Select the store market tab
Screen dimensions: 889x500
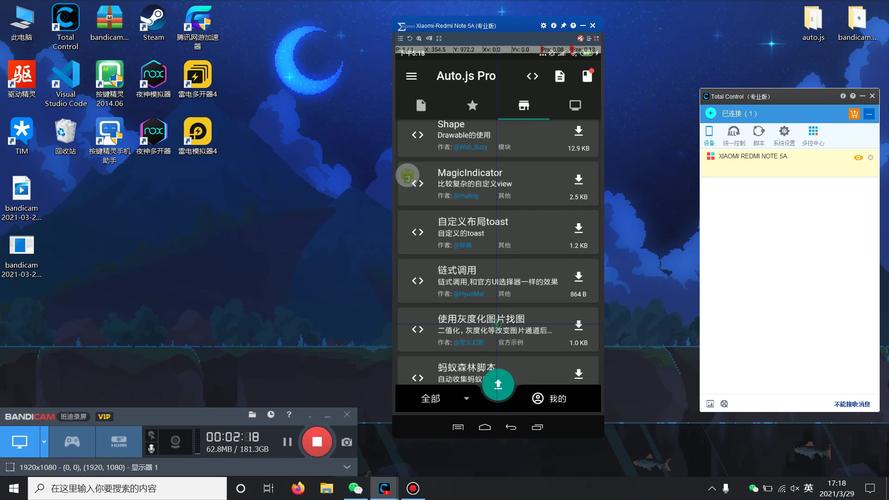[524, 105]
